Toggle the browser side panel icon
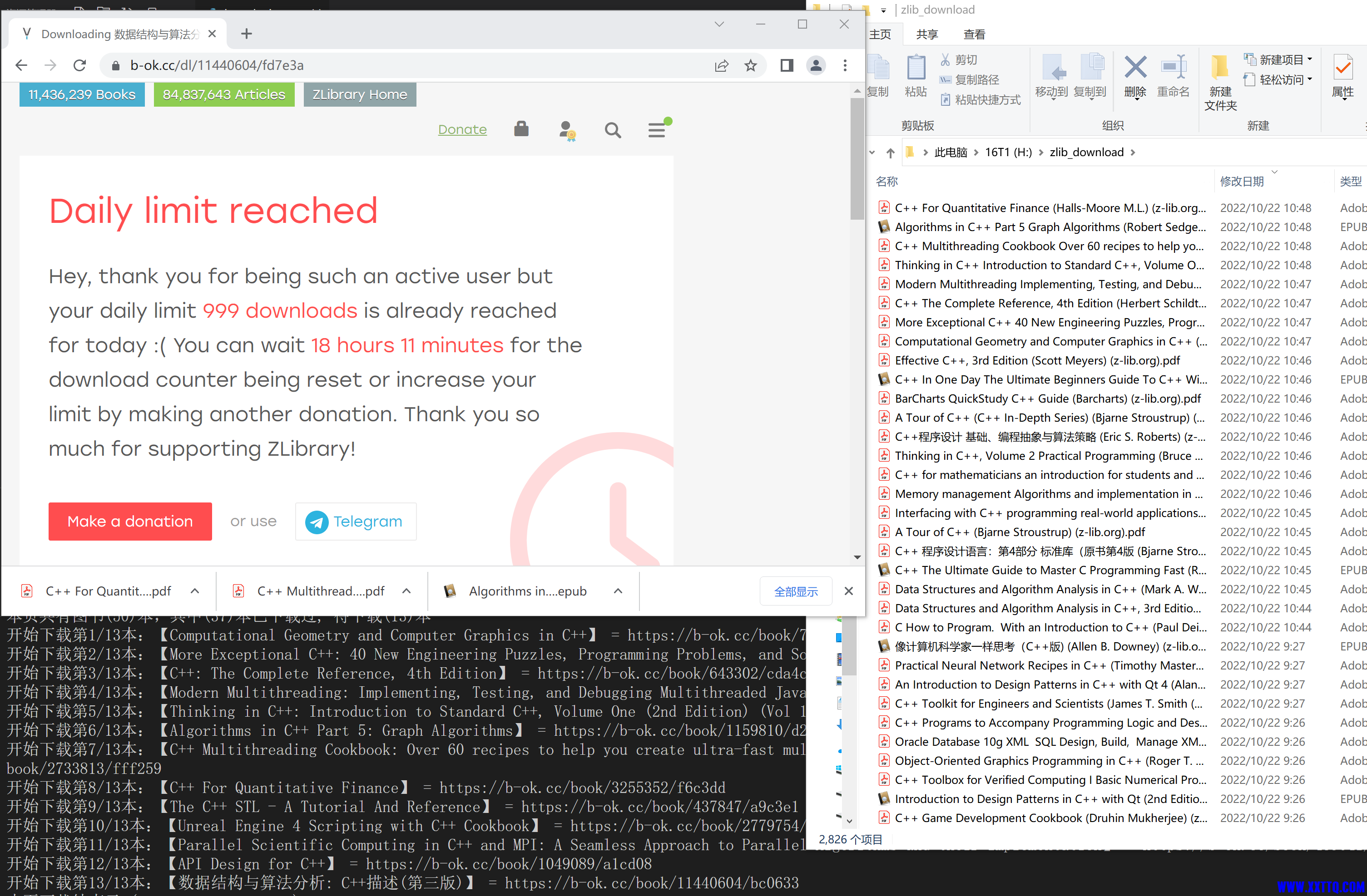 point(787,65)
